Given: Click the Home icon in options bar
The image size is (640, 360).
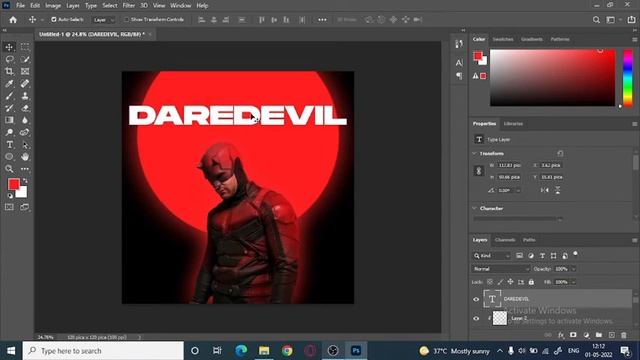Looking at the screenshot, I should coord(13,20).
